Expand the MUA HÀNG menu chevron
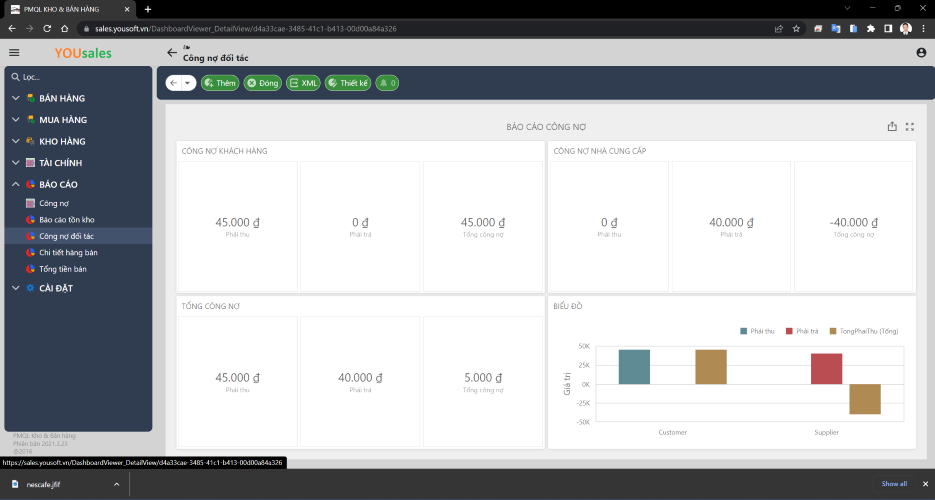The image size is (935, 500). [x=16, y=120]
